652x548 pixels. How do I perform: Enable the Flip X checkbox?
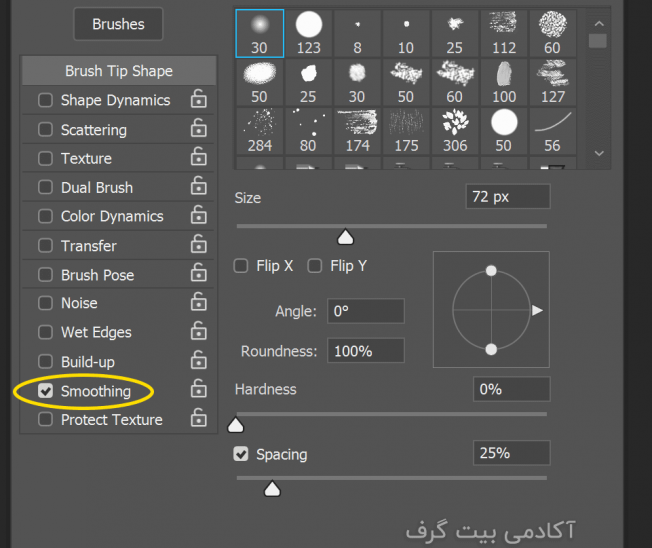(241, 266)
